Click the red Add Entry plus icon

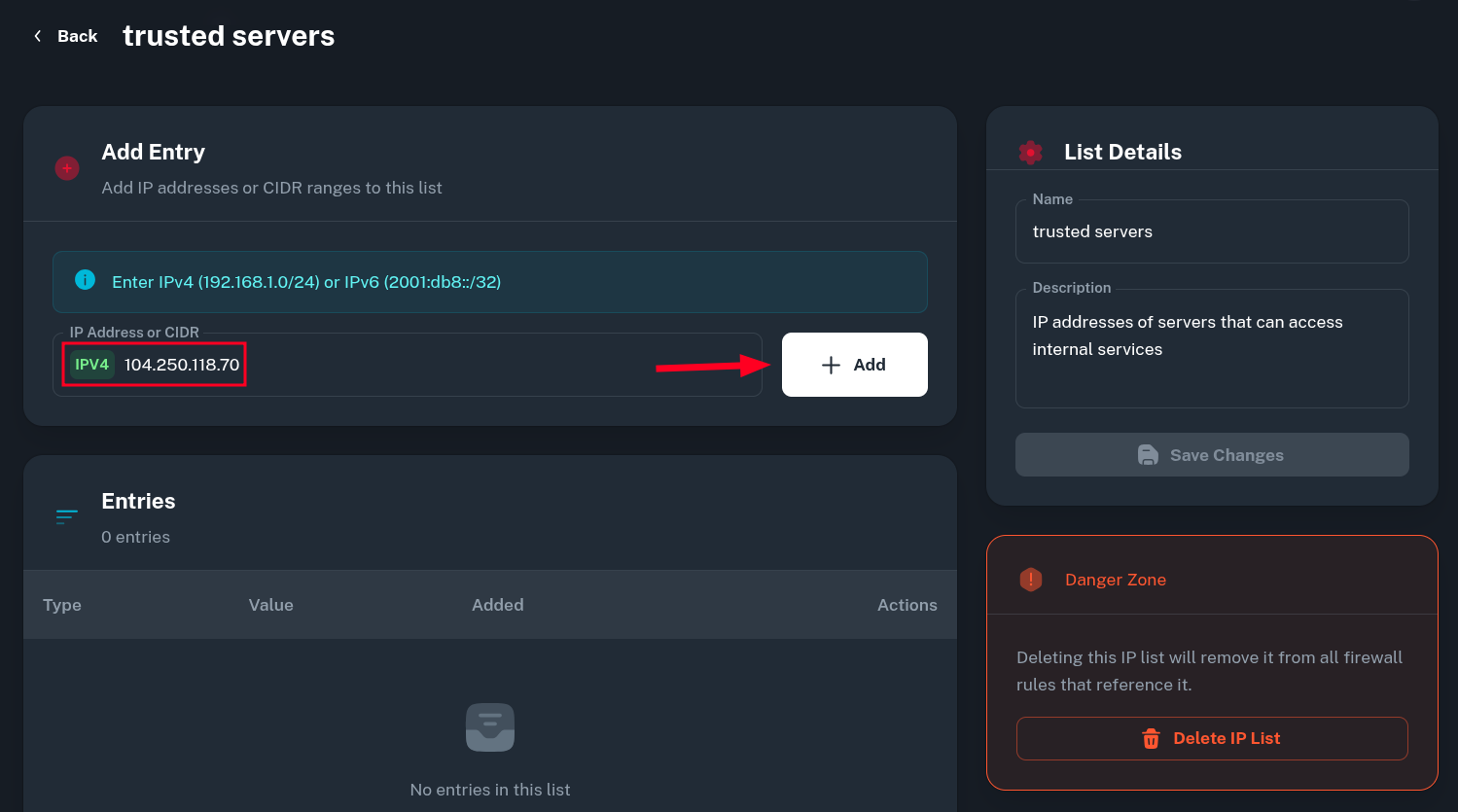(x=67, y=168)
